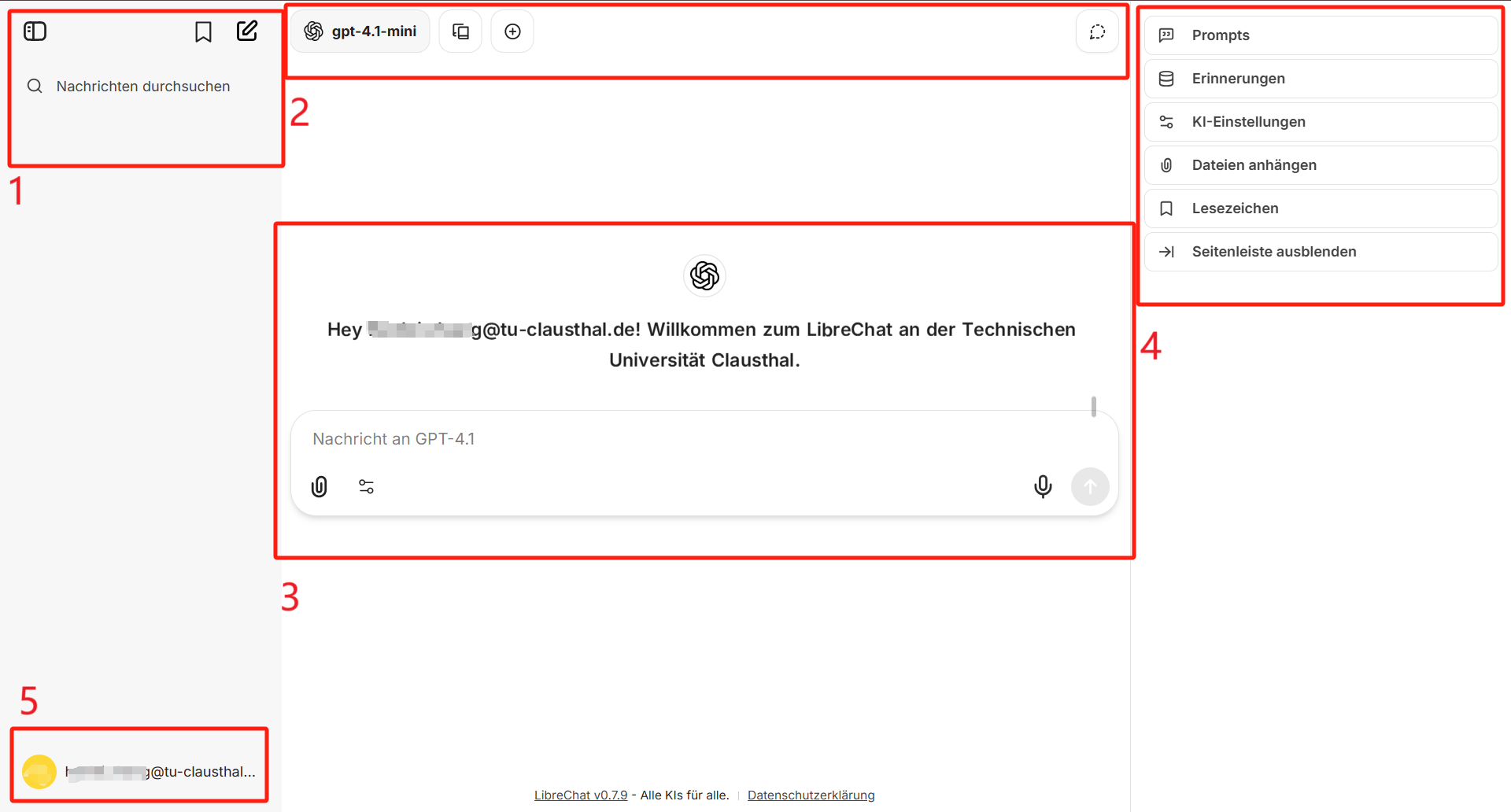Click the OpenAI logo above welcome message
1511x812 pixels.
click(x=704, y=276)
